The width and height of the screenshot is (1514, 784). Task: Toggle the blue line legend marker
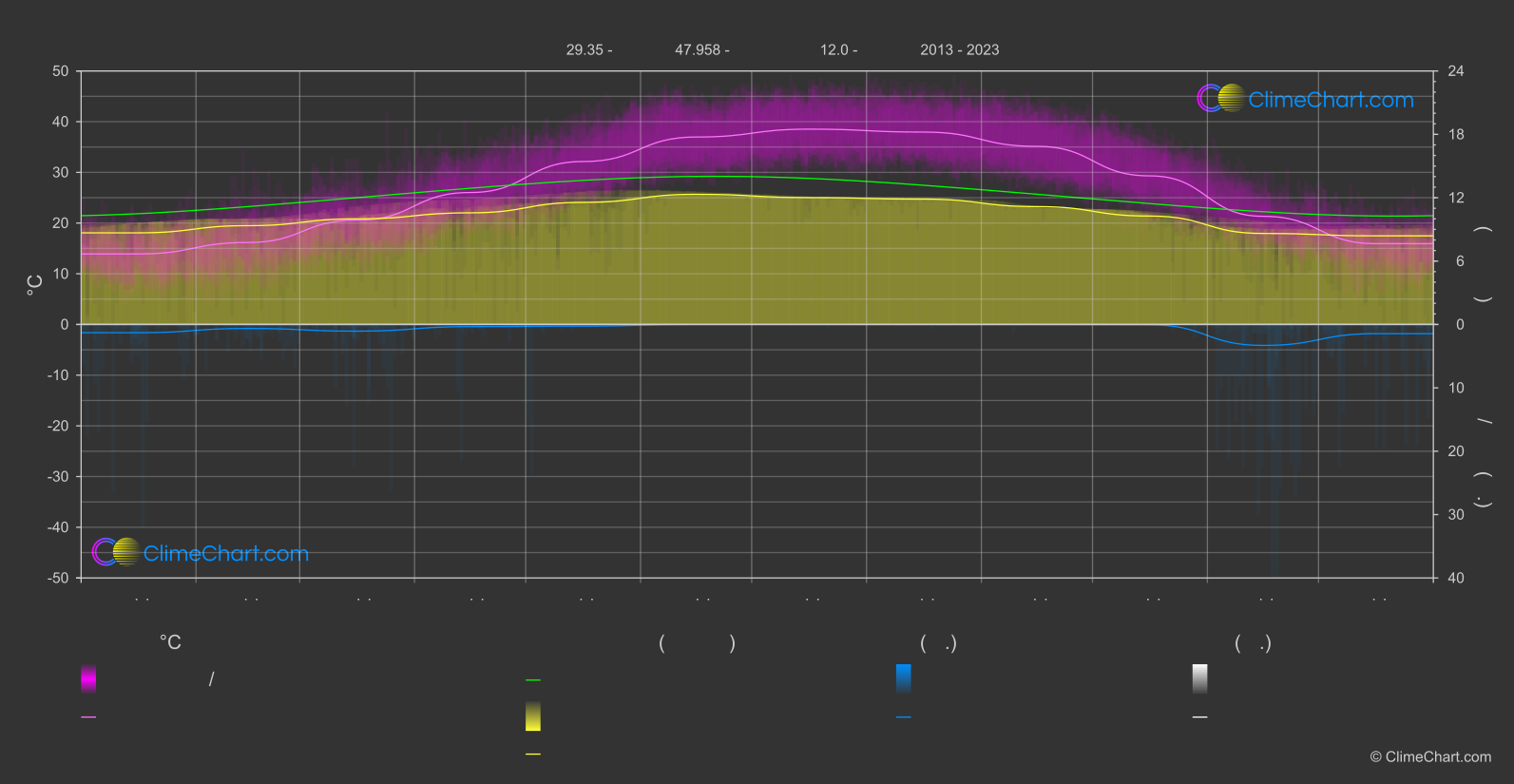(904, 717)
